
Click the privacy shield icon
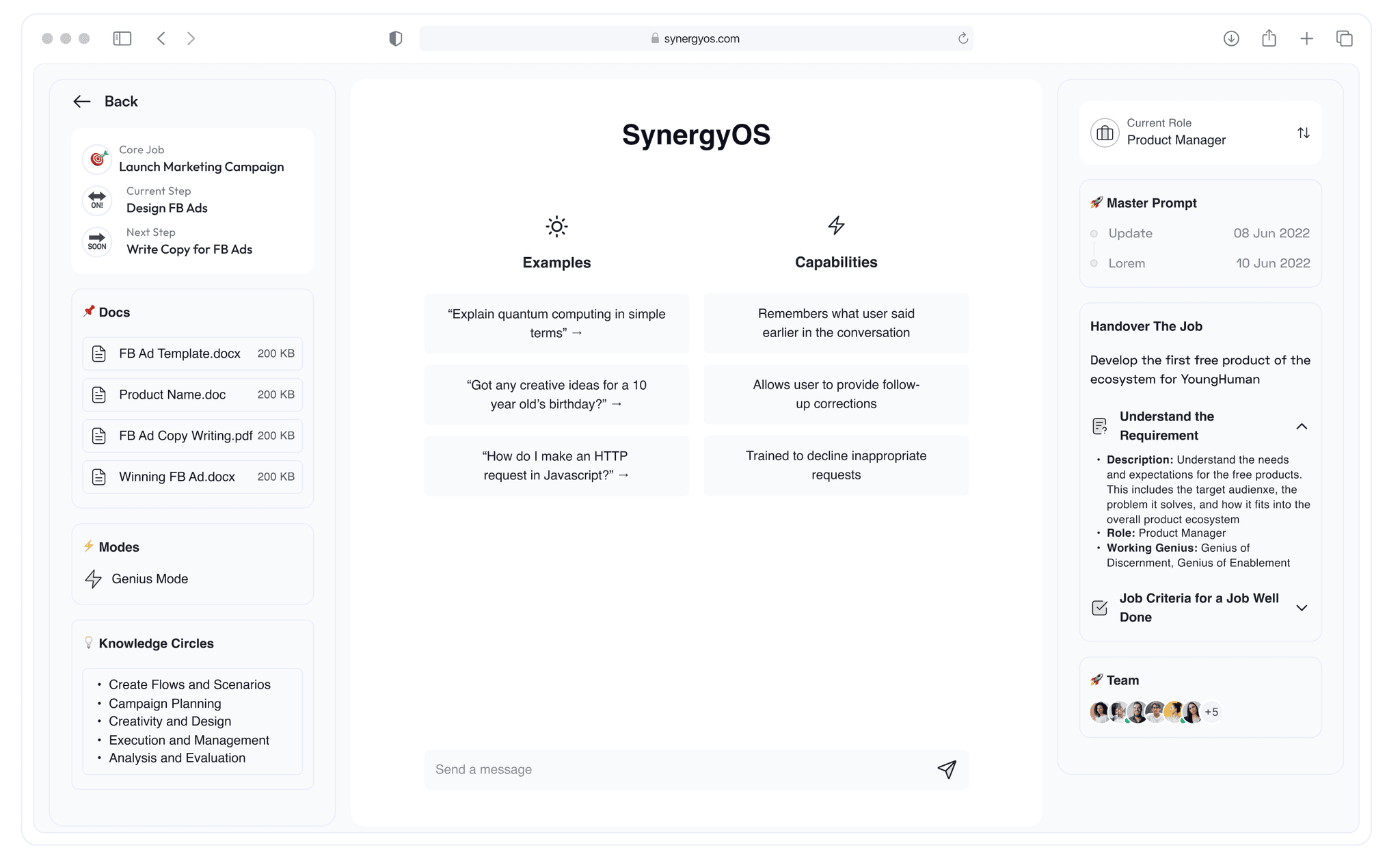click(x=395, y=38)
